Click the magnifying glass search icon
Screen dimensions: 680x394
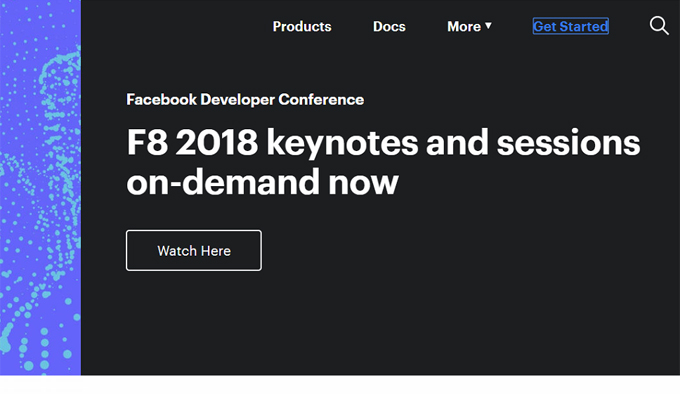(659, 26)
